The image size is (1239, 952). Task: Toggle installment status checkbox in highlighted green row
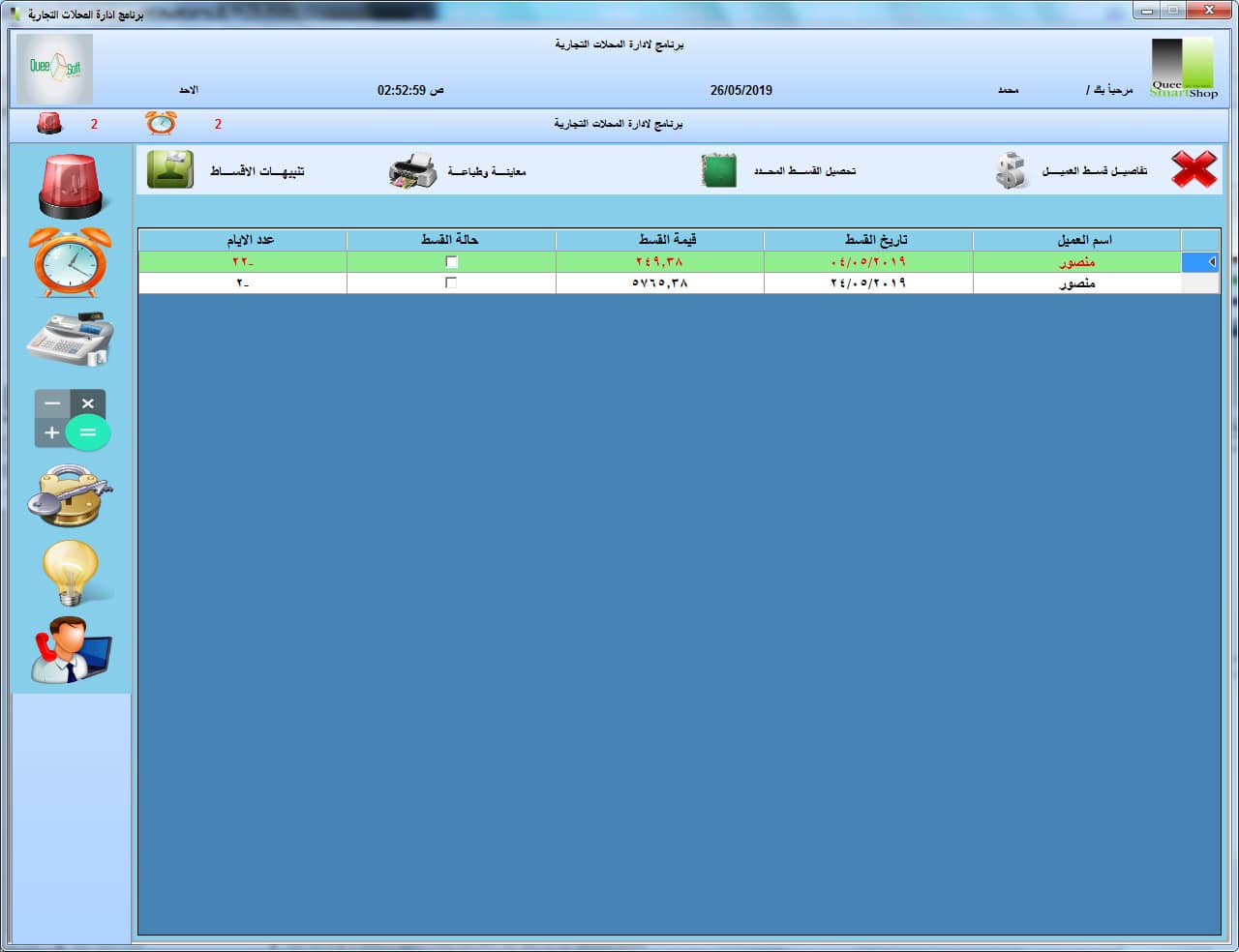coord(451,262)
